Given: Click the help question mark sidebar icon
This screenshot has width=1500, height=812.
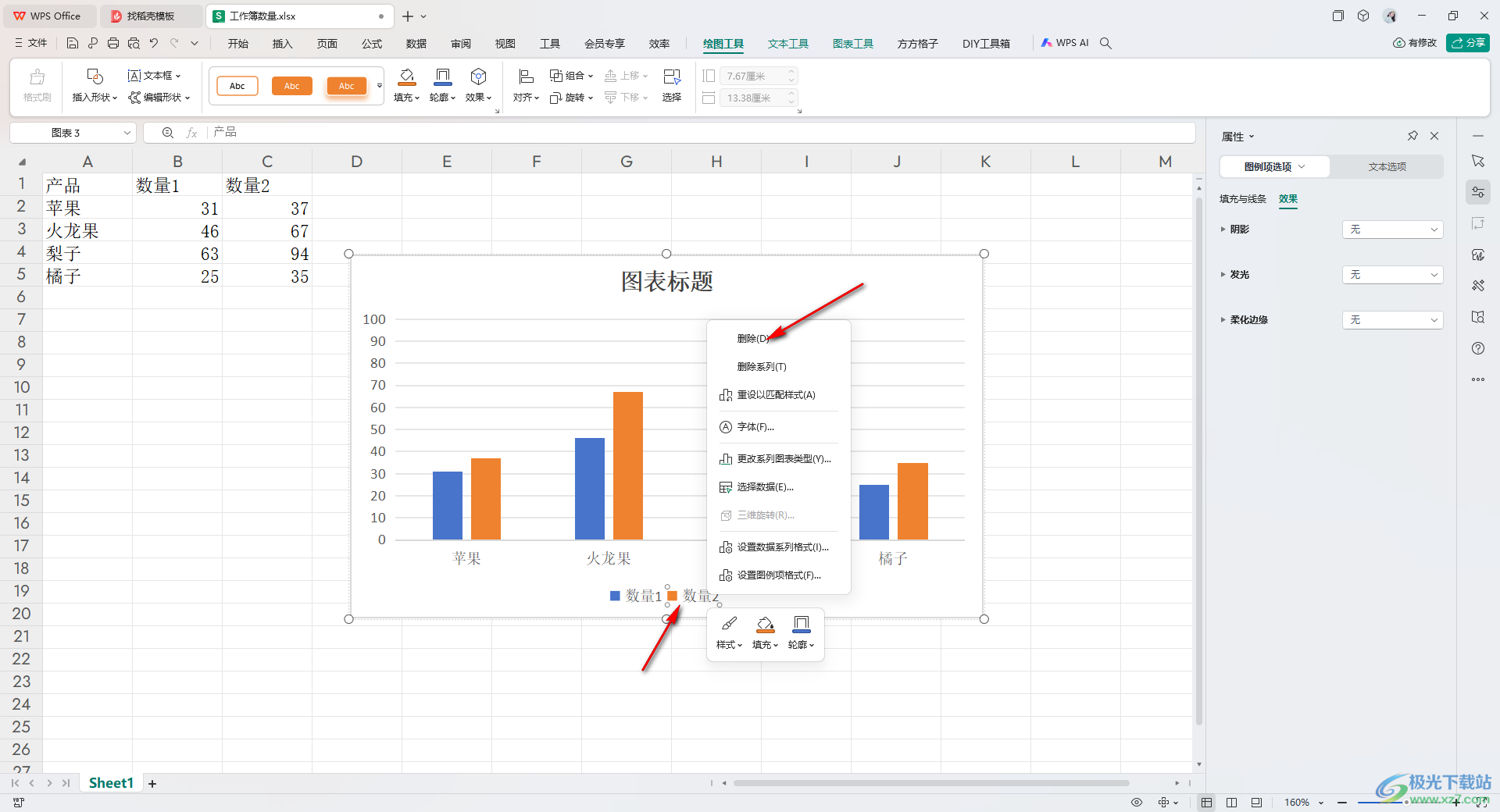Looking at the screenshot, I should click(x=1478, y=348).
